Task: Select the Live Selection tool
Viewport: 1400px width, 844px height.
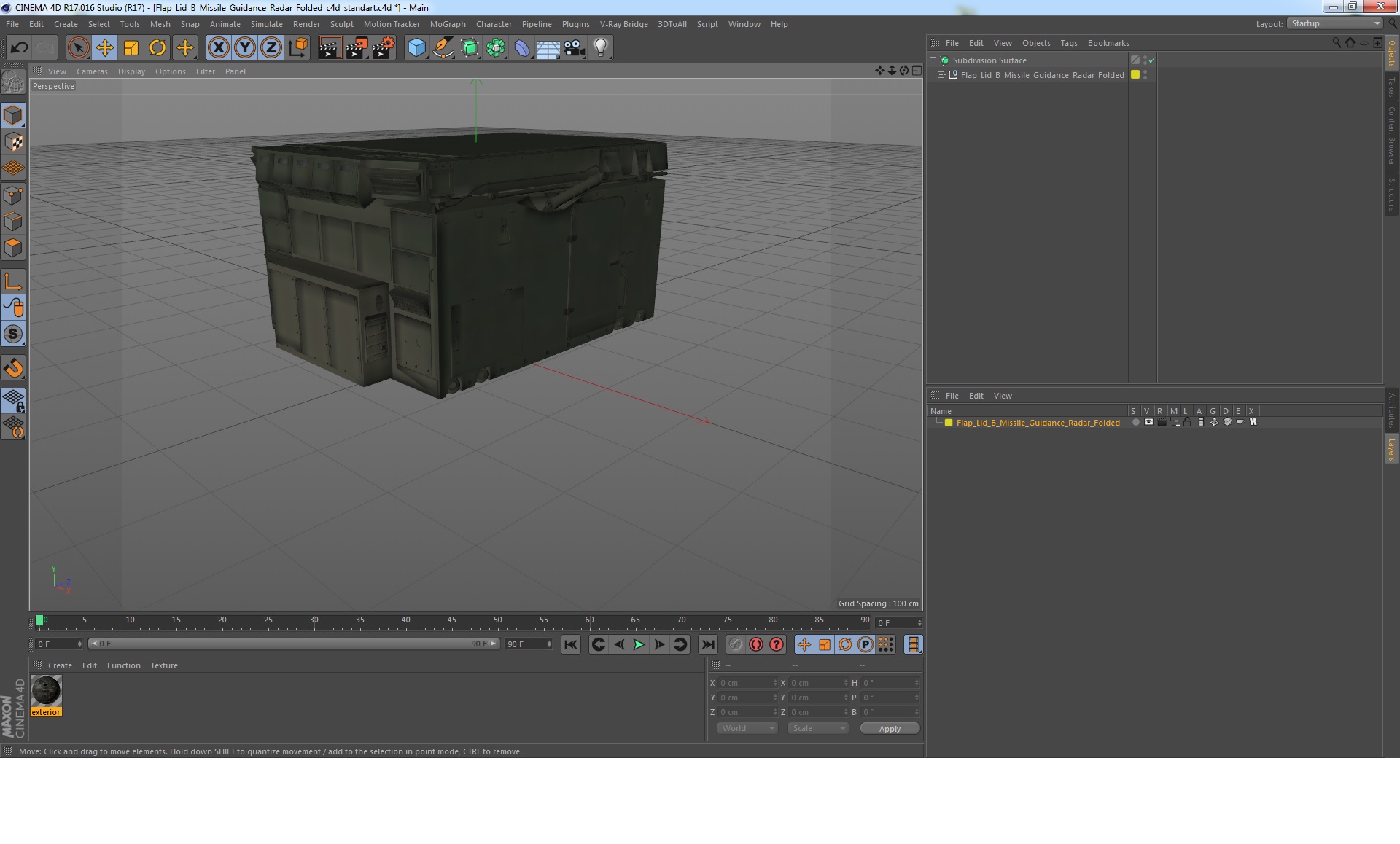Action: [78, 48]
